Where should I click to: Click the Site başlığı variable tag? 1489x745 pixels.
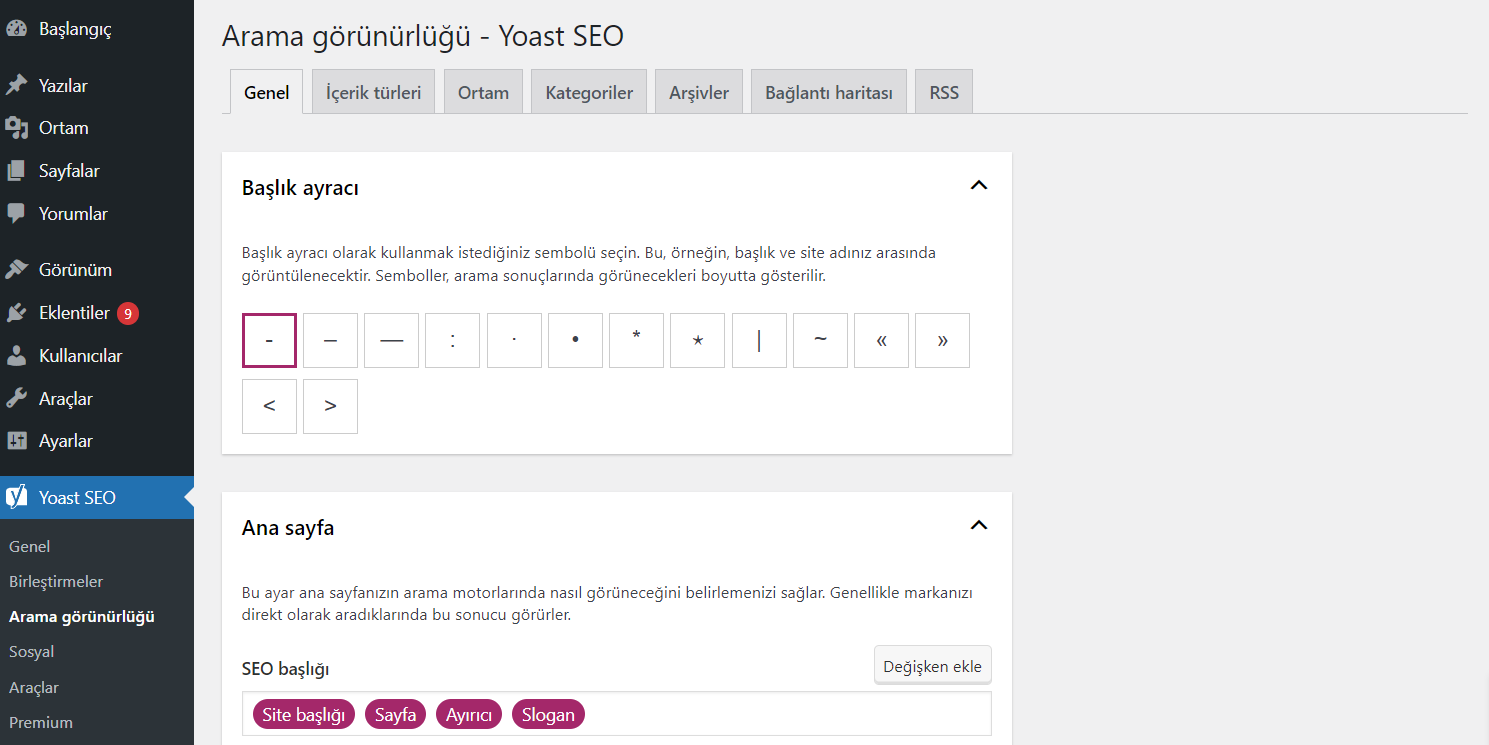click(x=304, y=714)
